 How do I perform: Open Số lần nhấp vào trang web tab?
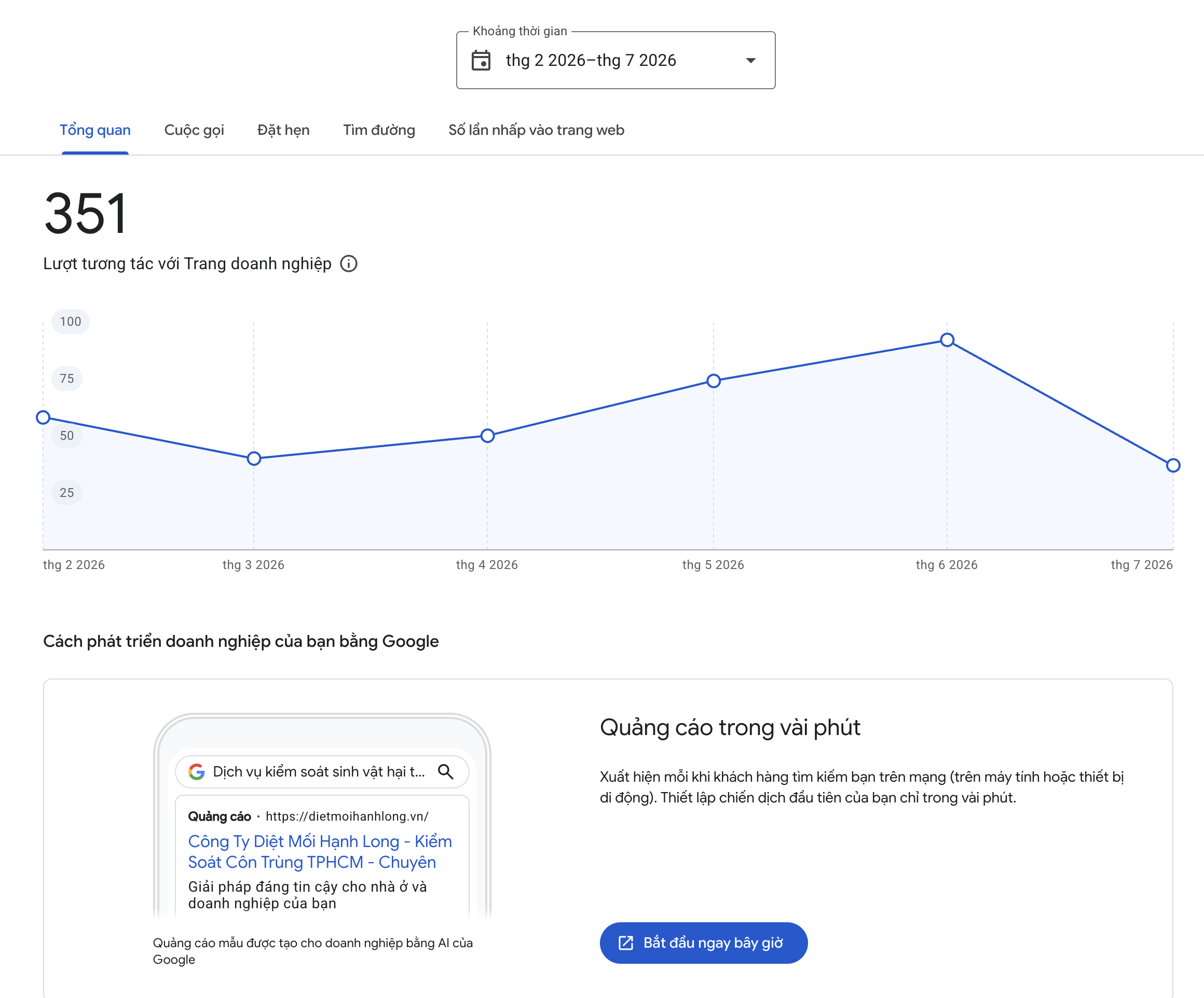(536, 130)
